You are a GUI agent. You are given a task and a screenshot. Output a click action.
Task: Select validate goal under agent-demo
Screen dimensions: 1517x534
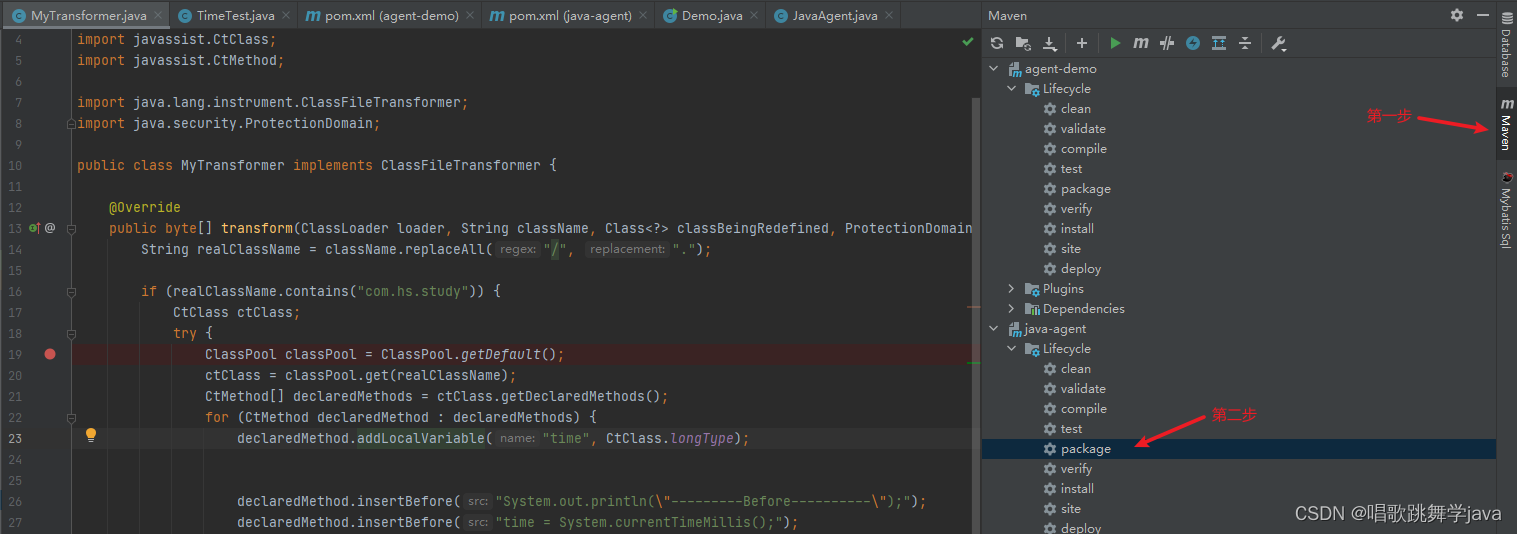click(x=1083, y=129)
